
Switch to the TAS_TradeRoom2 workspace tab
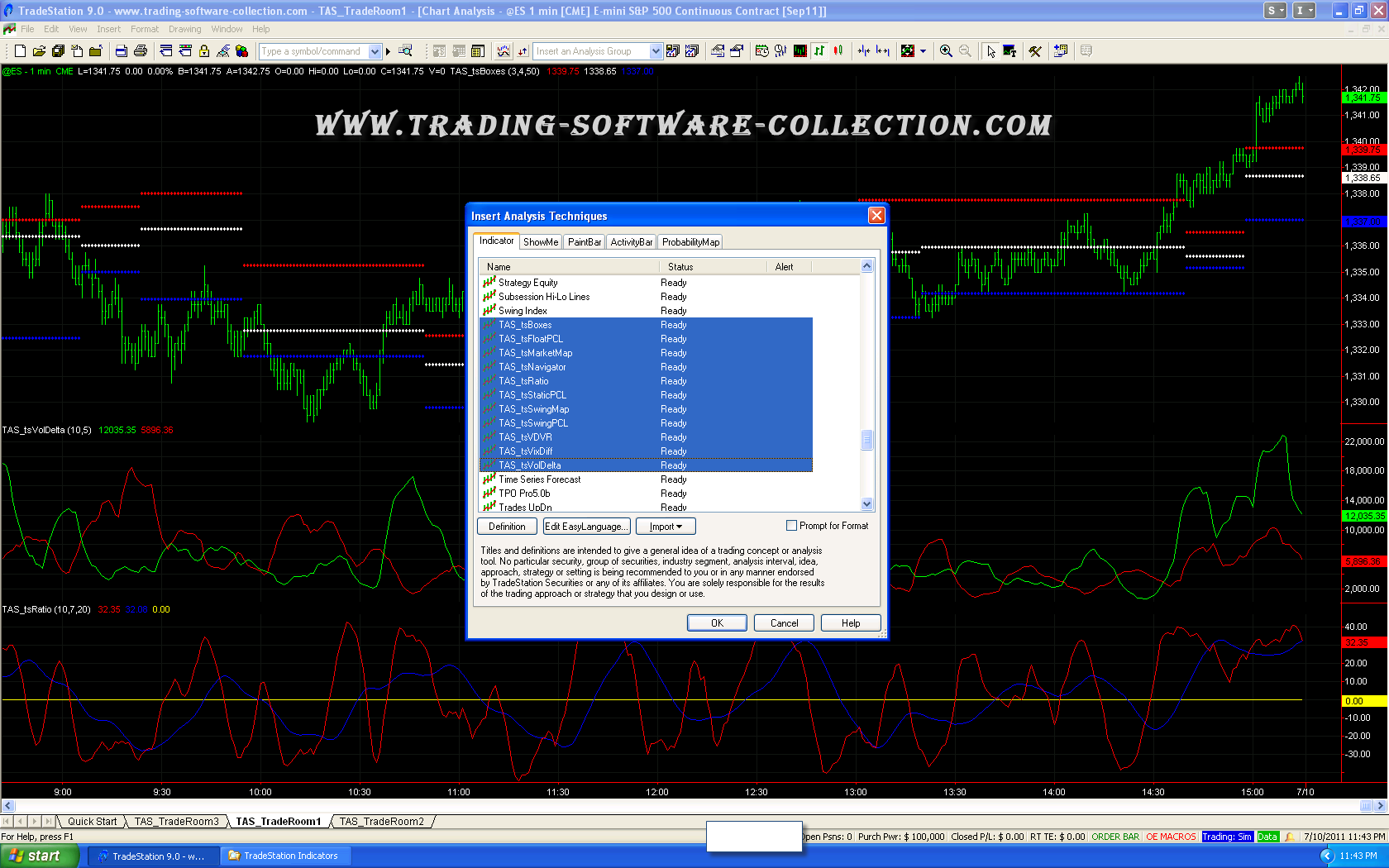click(381, 822)
